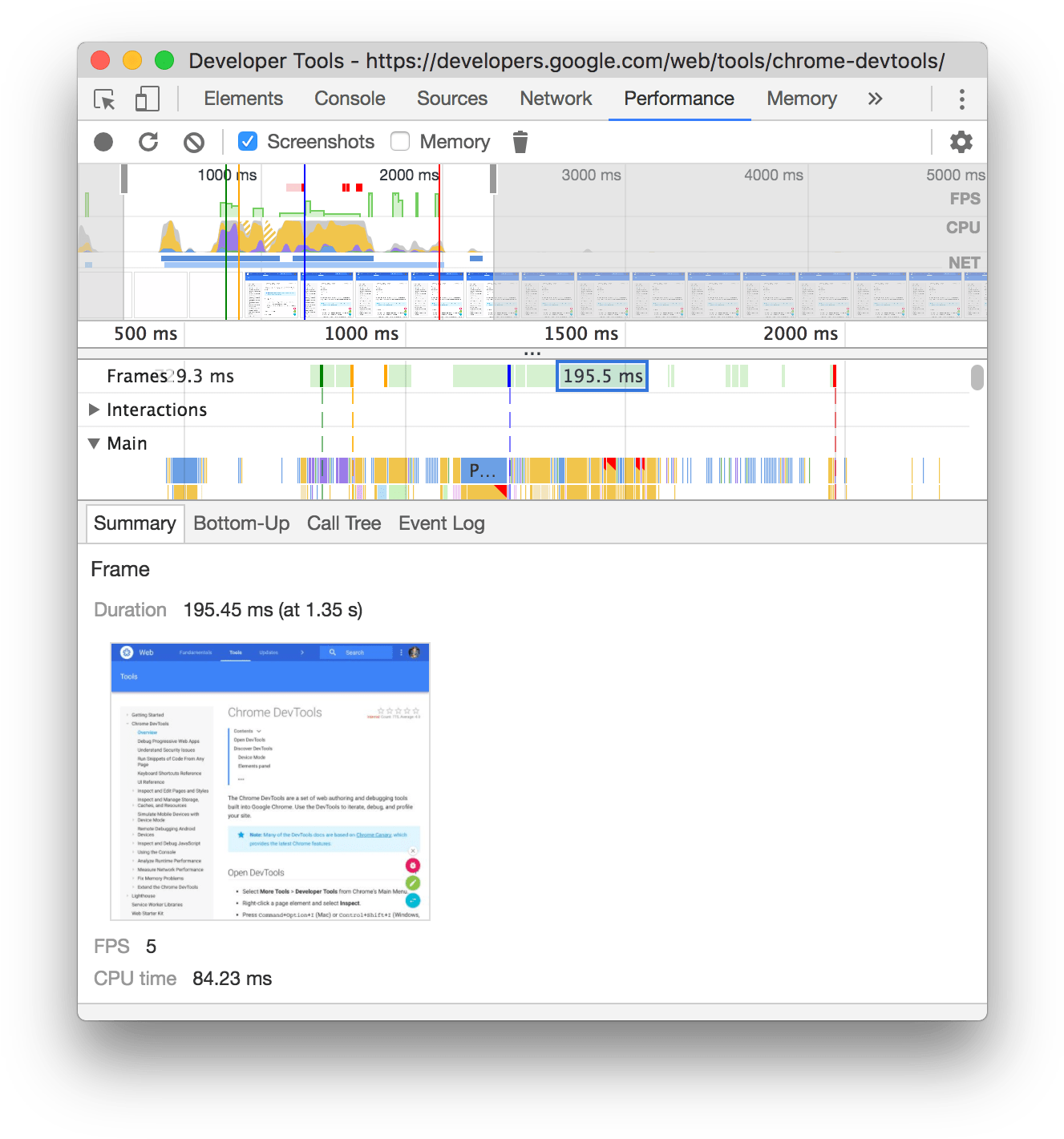
Task: Enable the Memory checkbox
Action: click(400, 141)
